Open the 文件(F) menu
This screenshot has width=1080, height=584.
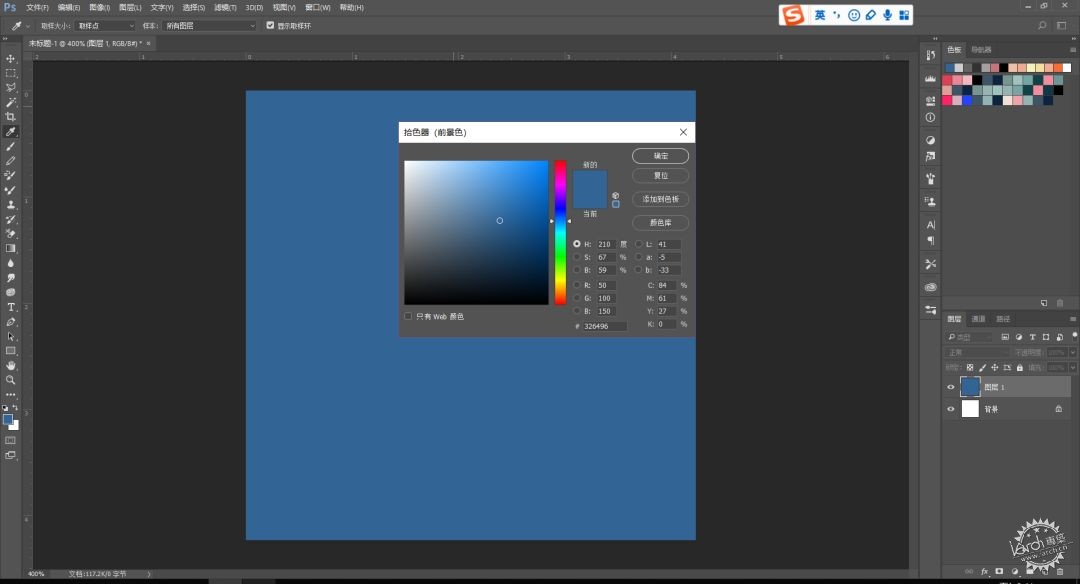(x=37, y=8)
